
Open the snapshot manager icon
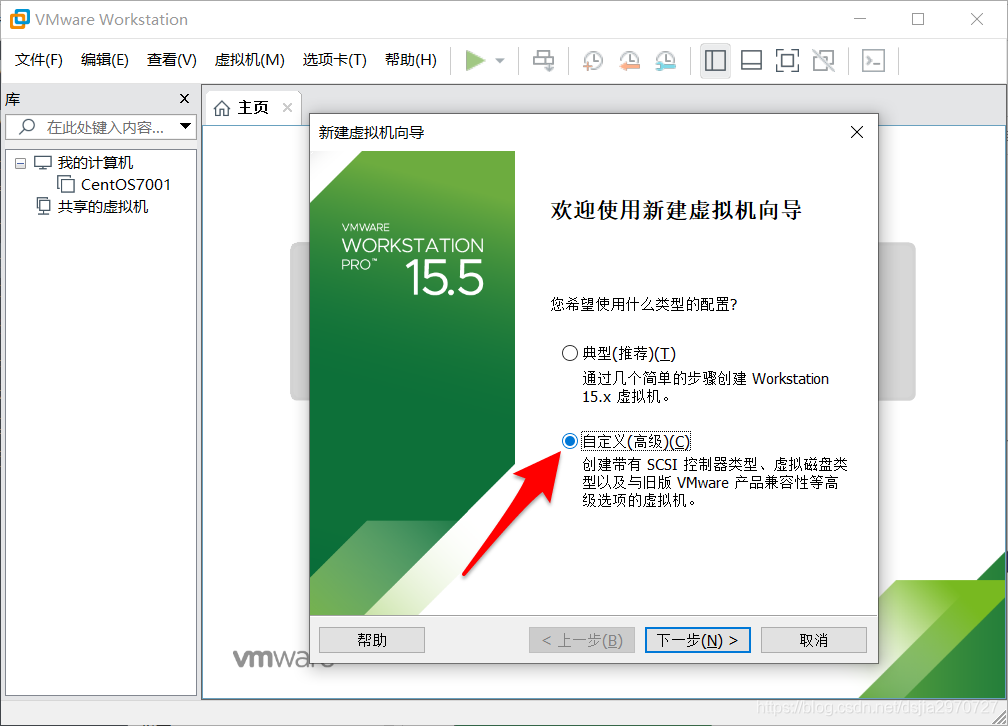pos(666,60)
